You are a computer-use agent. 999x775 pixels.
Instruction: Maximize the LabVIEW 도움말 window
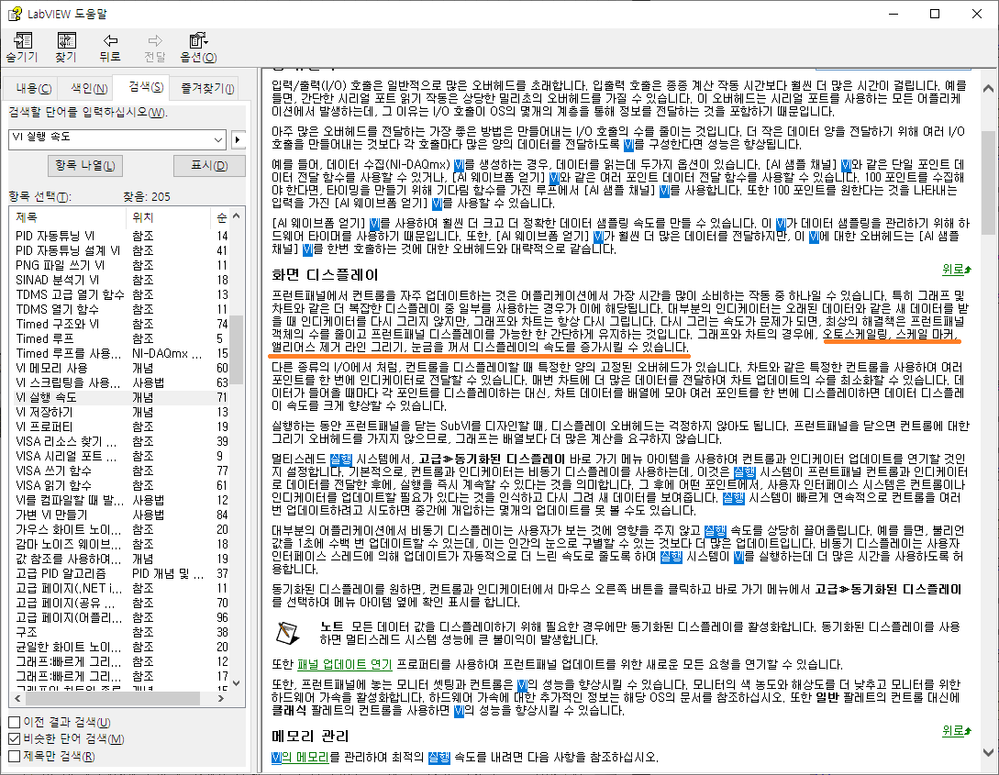(935, 13)
